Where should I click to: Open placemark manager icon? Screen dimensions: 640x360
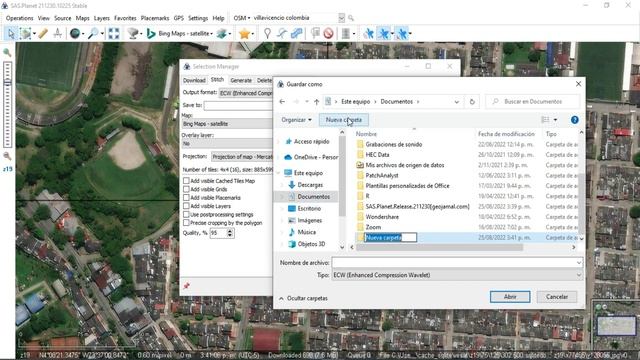click(315, 33)
